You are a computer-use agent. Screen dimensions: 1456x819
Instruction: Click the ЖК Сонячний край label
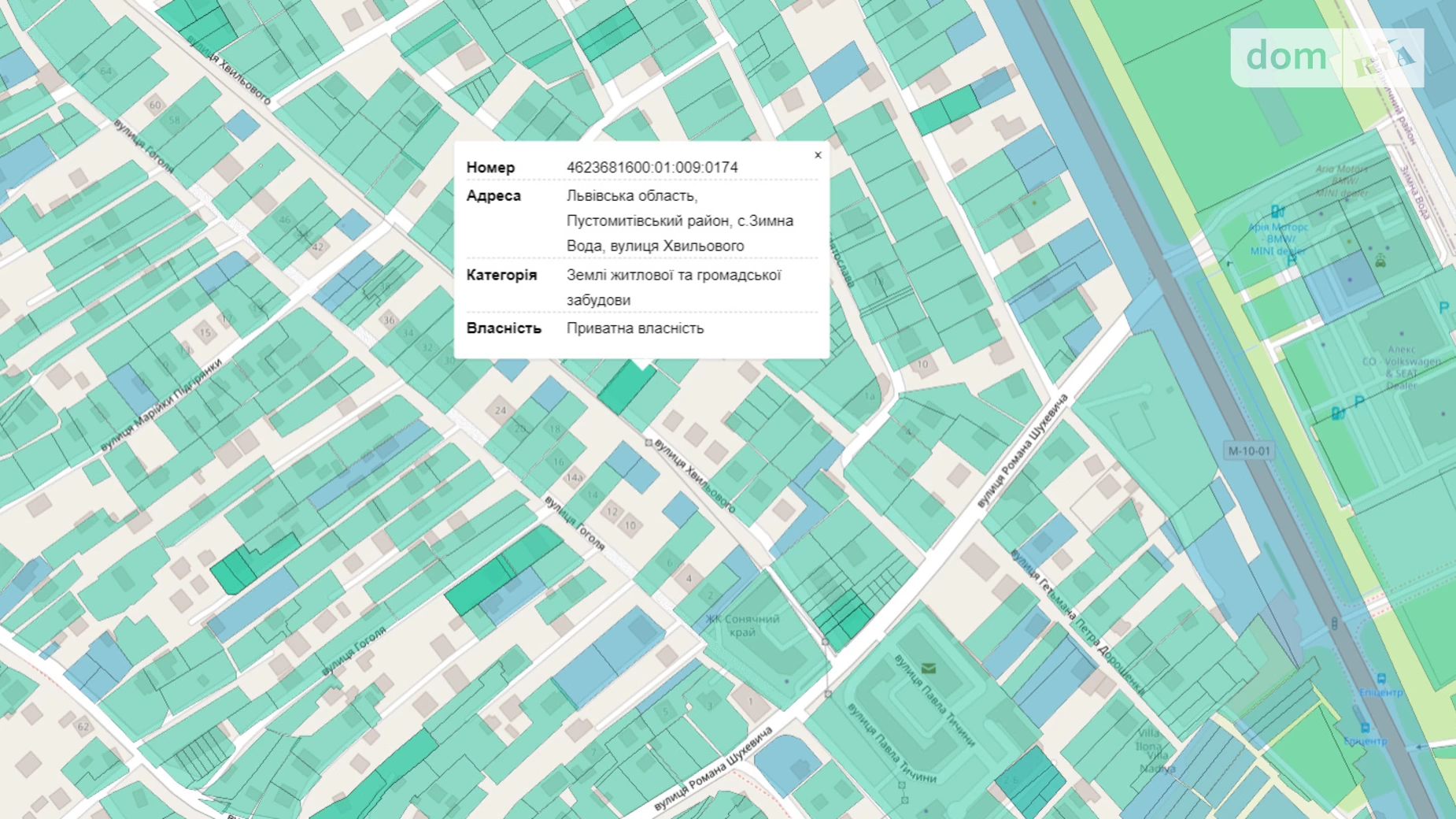(742, 625)
